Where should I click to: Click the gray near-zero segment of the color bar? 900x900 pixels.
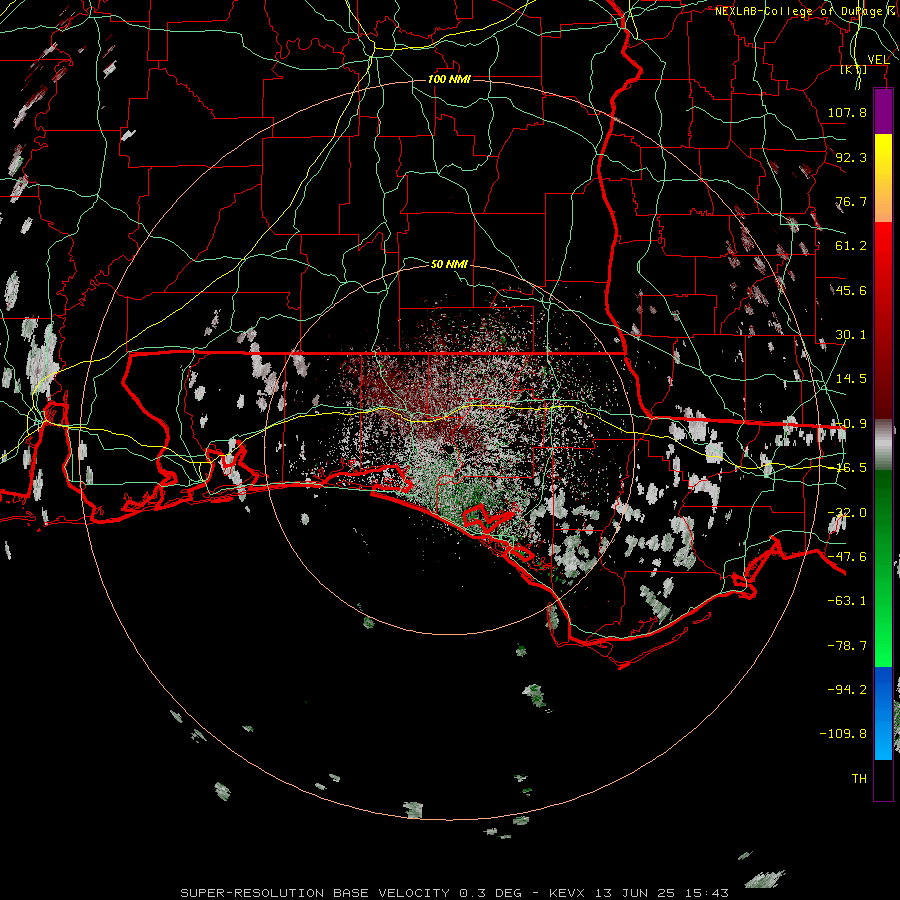click(x=883, y=445)
